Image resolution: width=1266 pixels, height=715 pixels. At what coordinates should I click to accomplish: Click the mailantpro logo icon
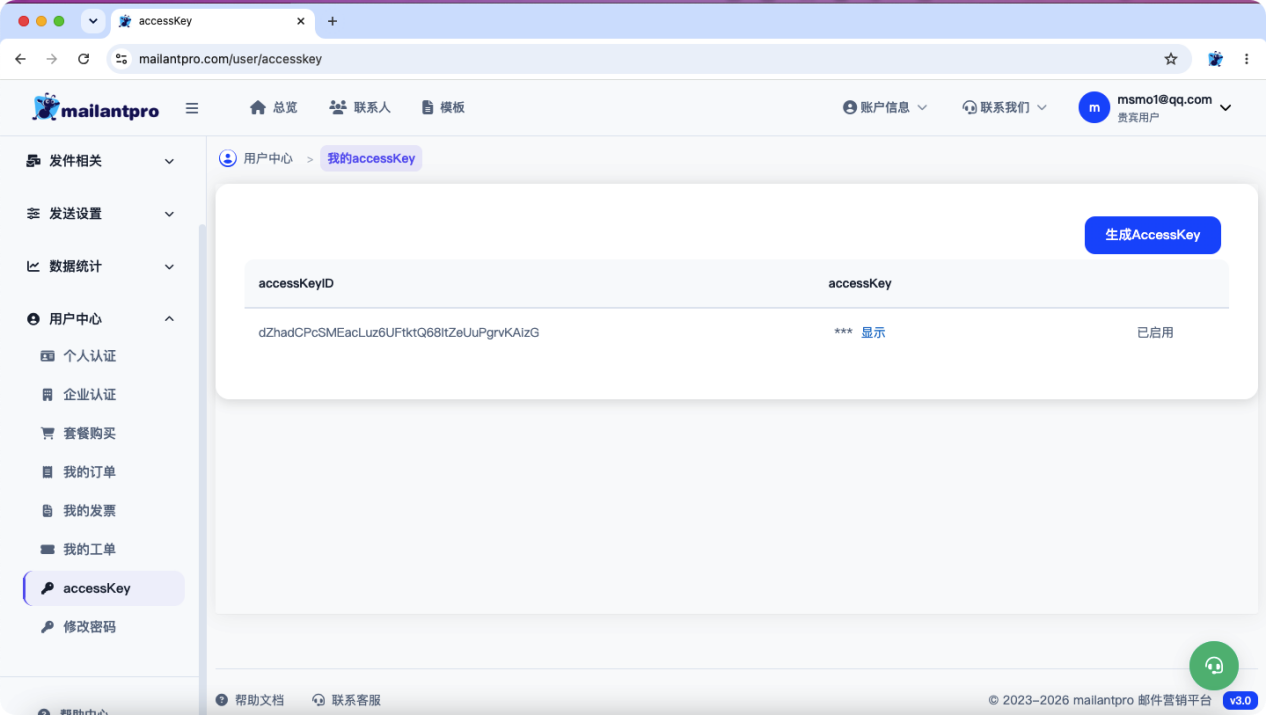click(46, 107)
